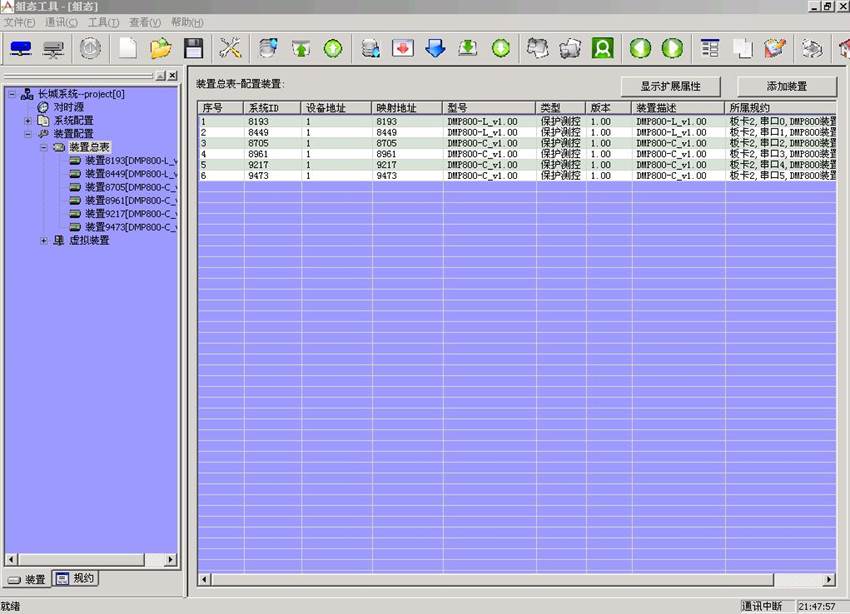Viewport: 850px width, 614px height.
Task: Click the 显示扩展属性 button
Action: (x=671, y=86)
